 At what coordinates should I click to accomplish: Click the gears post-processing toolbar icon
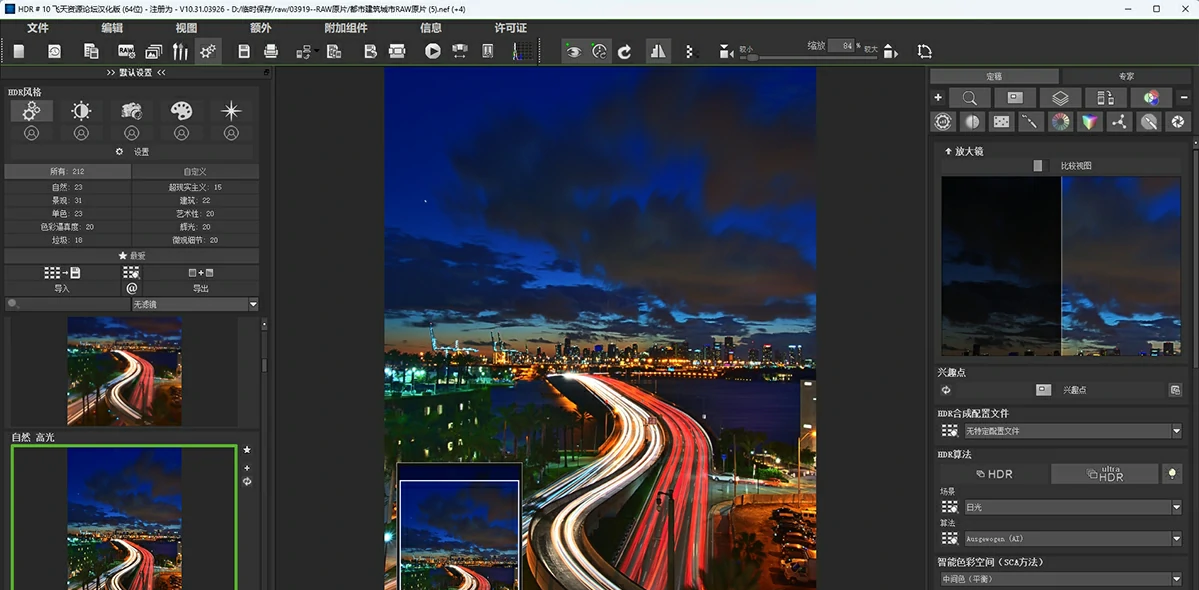(x=208, y=51)
